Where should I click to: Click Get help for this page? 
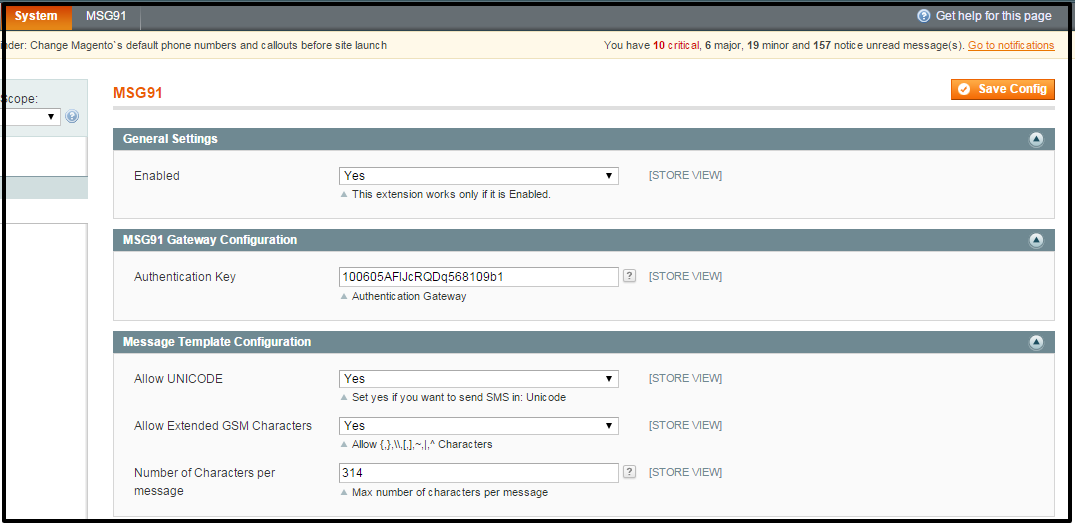click(993, 16)
